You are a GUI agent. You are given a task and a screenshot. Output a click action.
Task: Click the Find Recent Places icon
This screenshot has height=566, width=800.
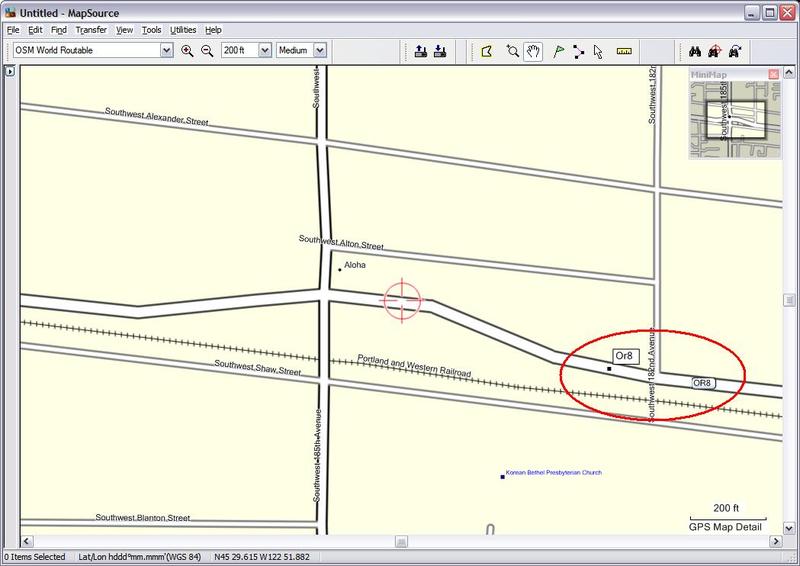(735, 51)
